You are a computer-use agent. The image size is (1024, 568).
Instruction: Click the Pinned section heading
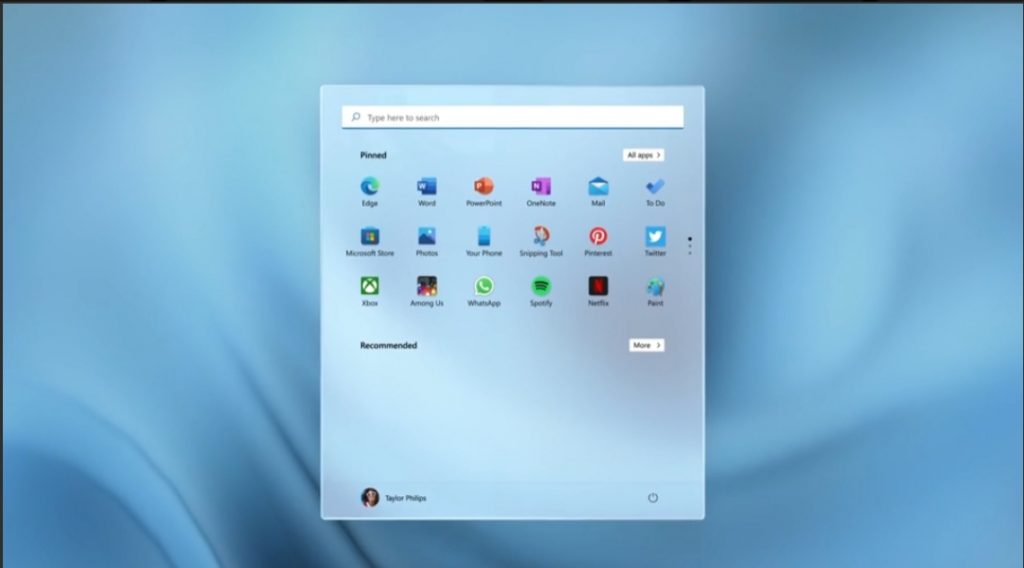[x=374, y=155]
